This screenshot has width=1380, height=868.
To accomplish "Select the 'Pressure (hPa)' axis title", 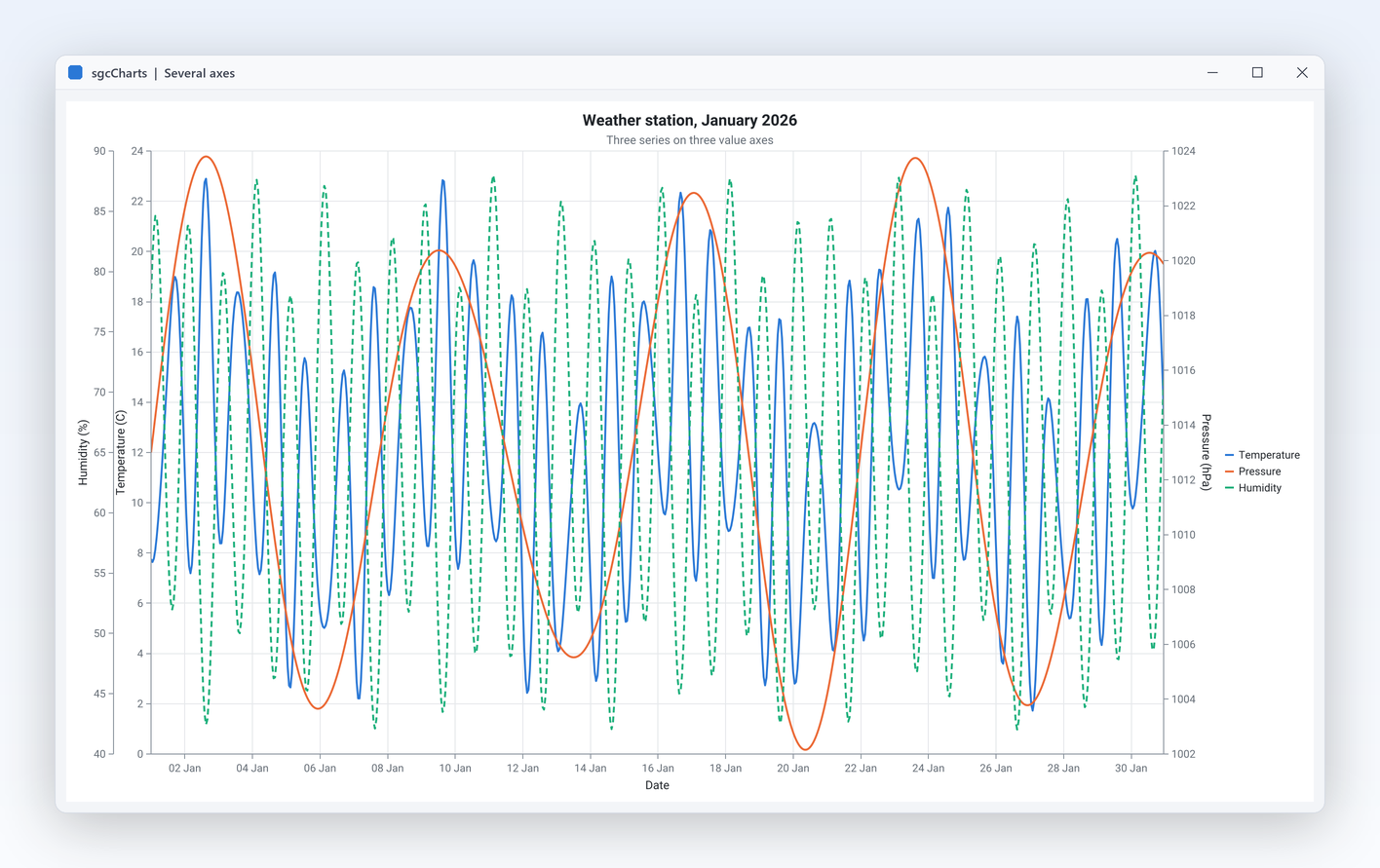I will [x=1207, y=453].
